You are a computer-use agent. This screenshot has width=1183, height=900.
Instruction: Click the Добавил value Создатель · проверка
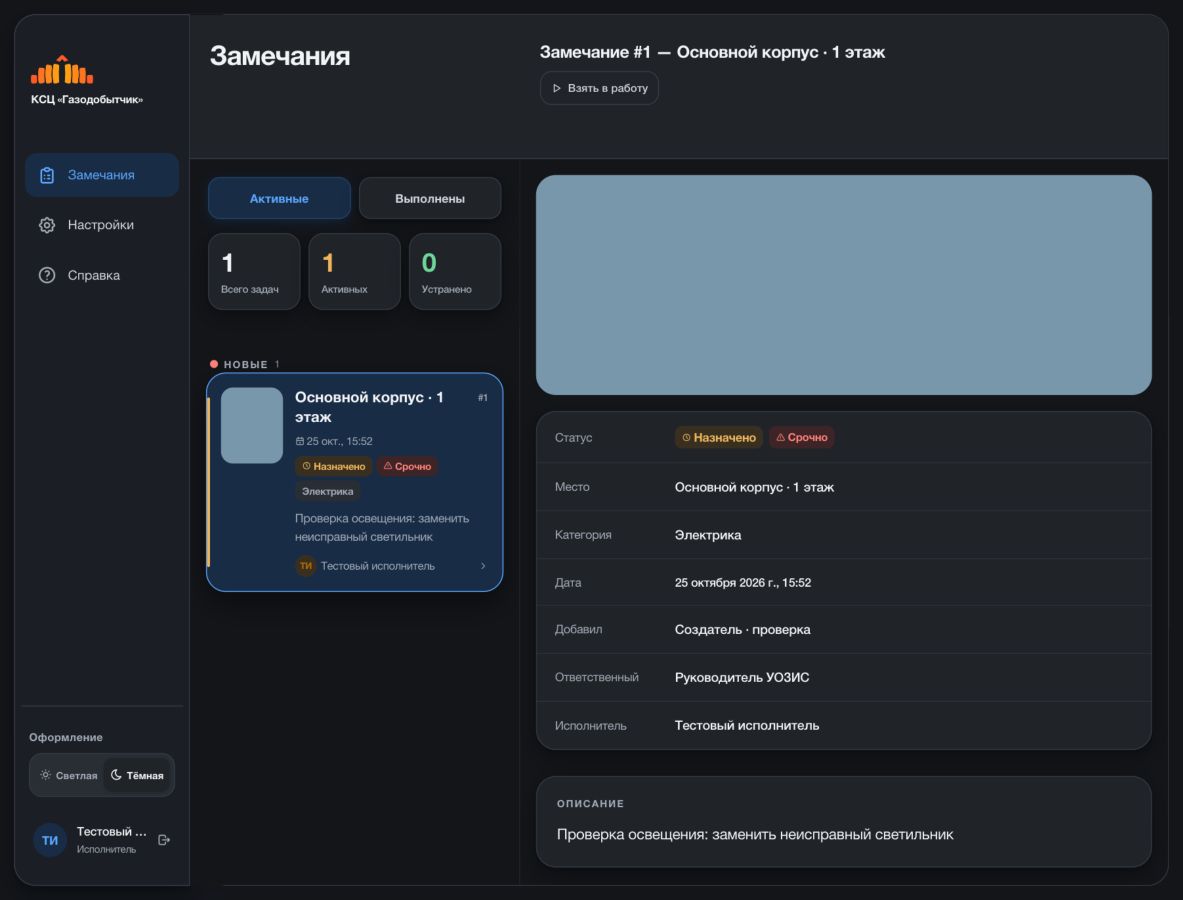[x=742, y=630]
